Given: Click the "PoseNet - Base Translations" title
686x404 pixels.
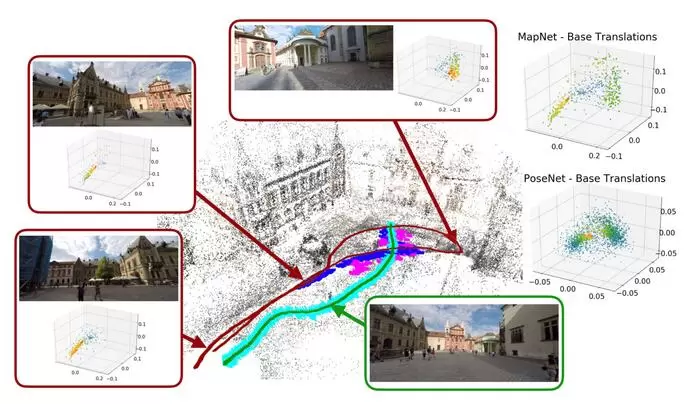Looking at the screenshot, I should pos(593,179).
